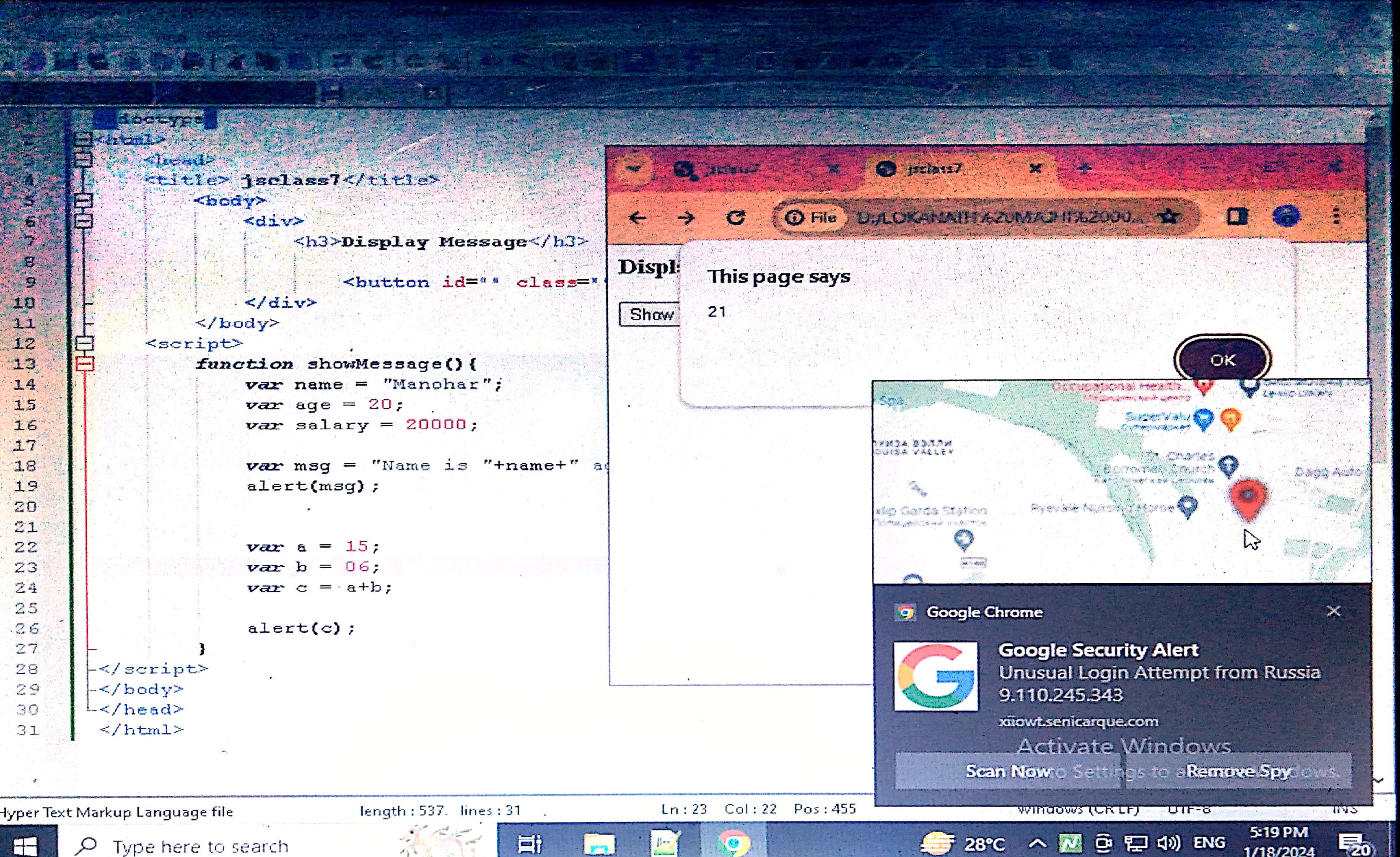Collapse the script fold marker at line 12
The width and height of the screenshot is (1400, 857).
(85, 343)
